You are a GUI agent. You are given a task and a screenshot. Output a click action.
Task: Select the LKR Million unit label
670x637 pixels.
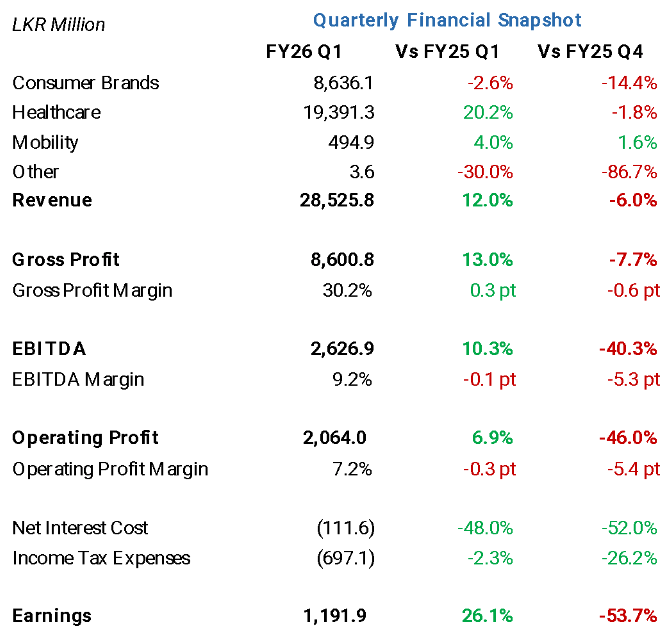(x=59, y=24)
